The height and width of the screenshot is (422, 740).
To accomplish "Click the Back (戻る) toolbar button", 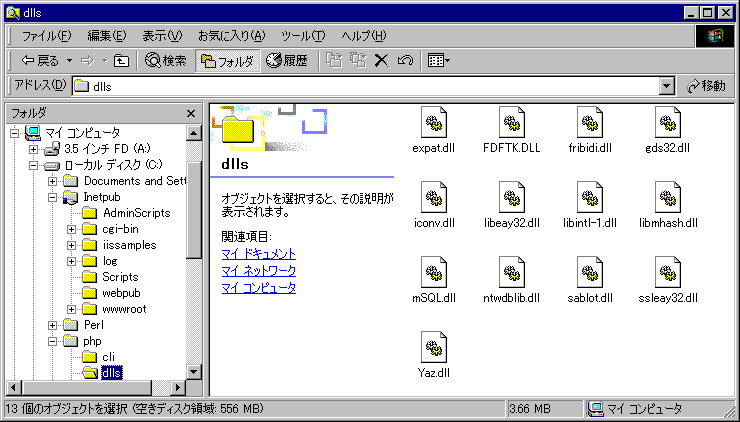I will pyautogui.click(x=40, y=60).
